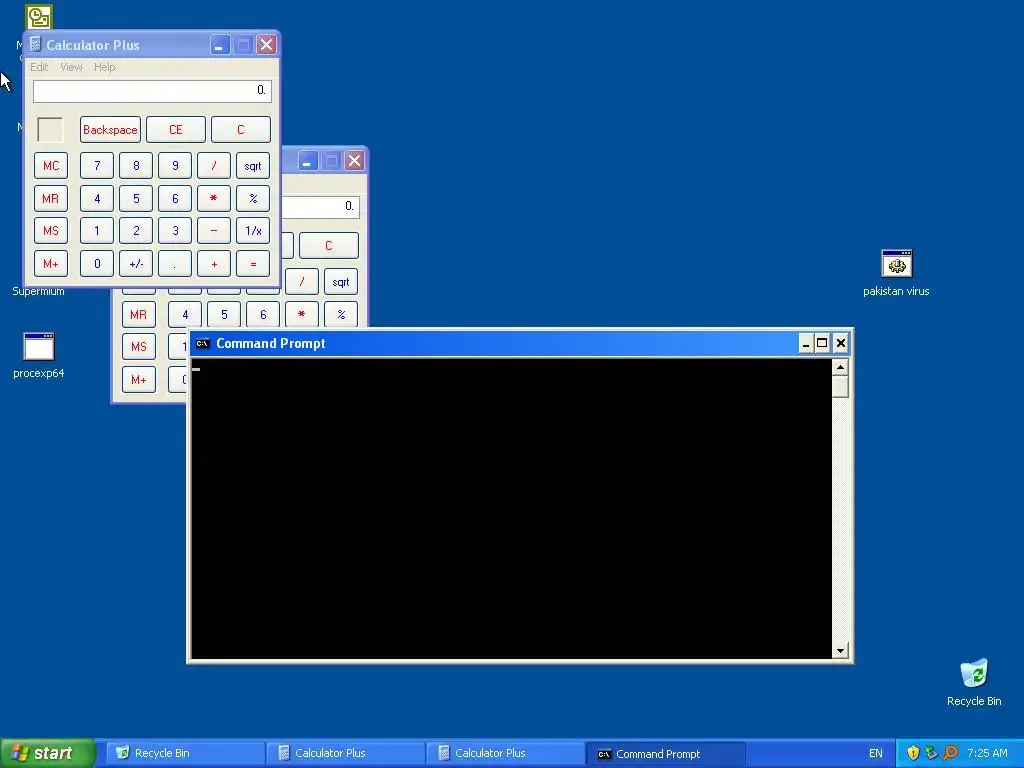Viewport: 1024px width, 768px height.
Task: Click sqrt in the front calculator
Action: (x=253, y=166)
